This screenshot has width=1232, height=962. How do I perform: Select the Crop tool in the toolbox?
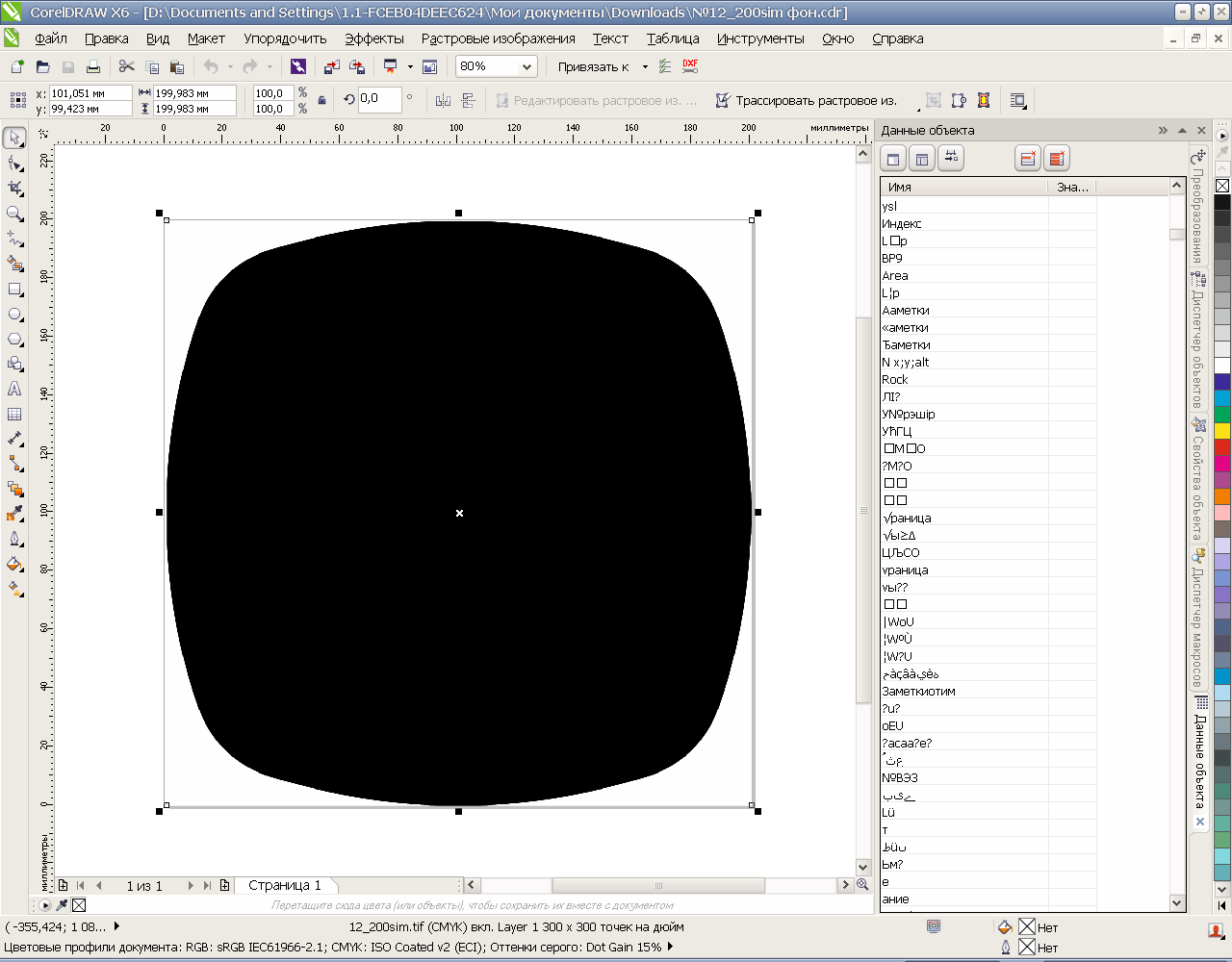click(x=15, y=189)
